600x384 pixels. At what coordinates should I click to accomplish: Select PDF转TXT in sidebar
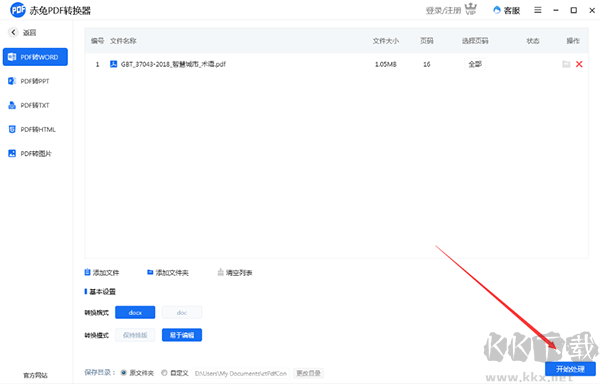(x=35, y=105)
